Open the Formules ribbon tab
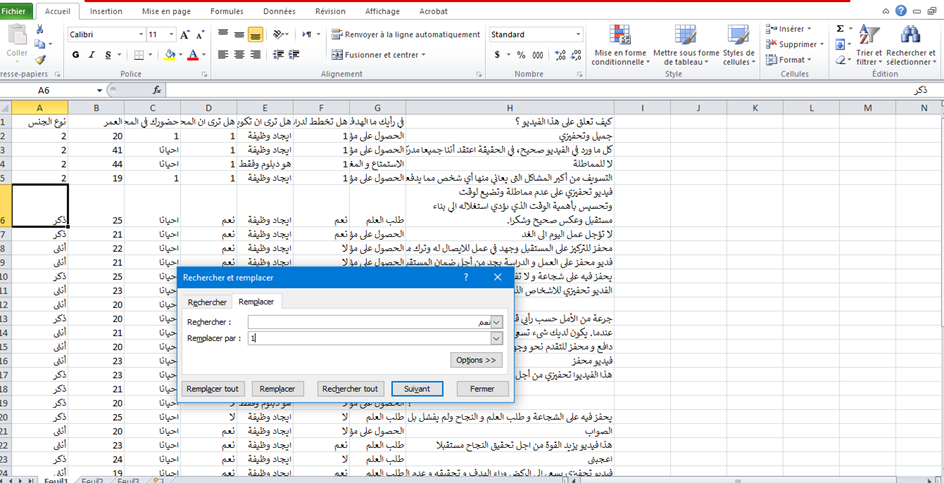 (226, 11)
